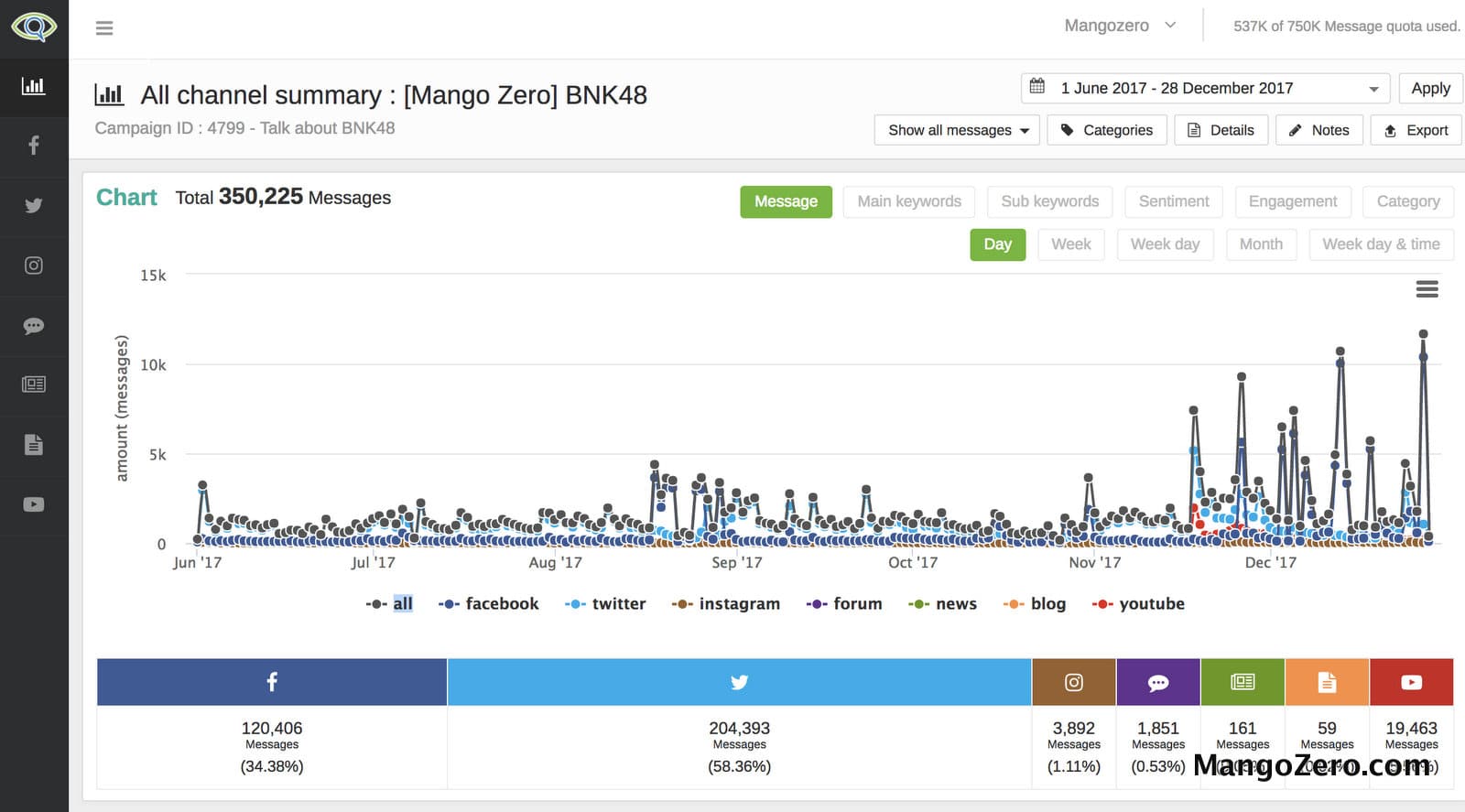Screen dimensions: 1465x812
Task: Open the blog document icon in sidebar
Action: tap(34, 445)
